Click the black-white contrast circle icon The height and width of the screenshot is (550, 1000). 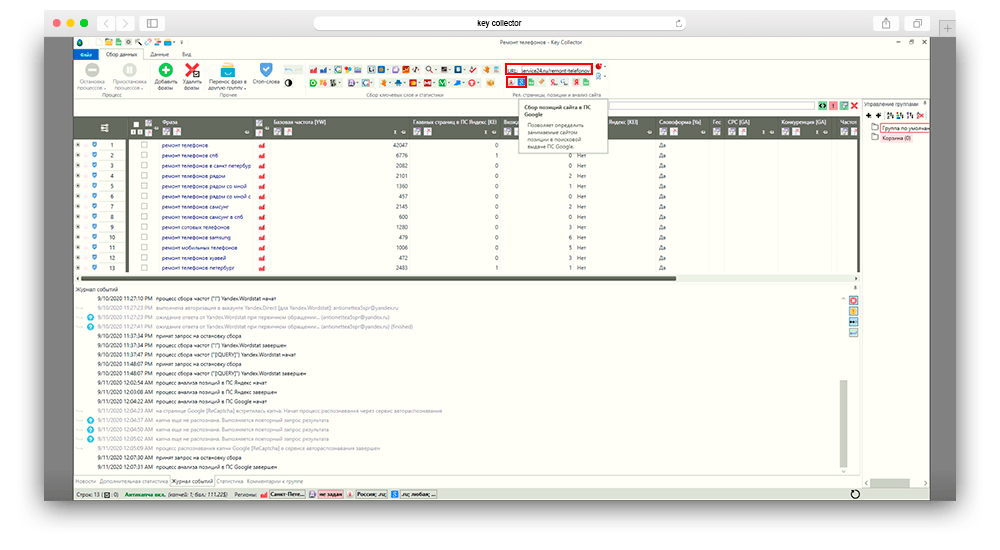point(288,83)
